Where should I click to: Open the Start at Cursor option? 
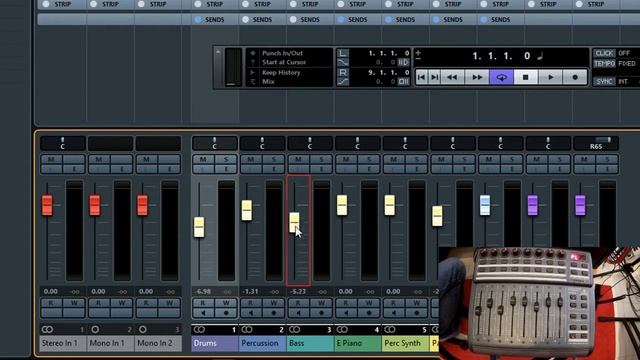click(x=284, y=62)
